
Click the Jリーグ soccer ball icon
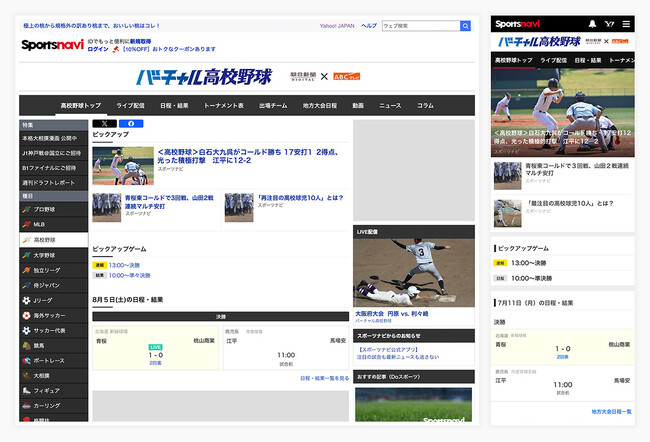coord(27,300)
